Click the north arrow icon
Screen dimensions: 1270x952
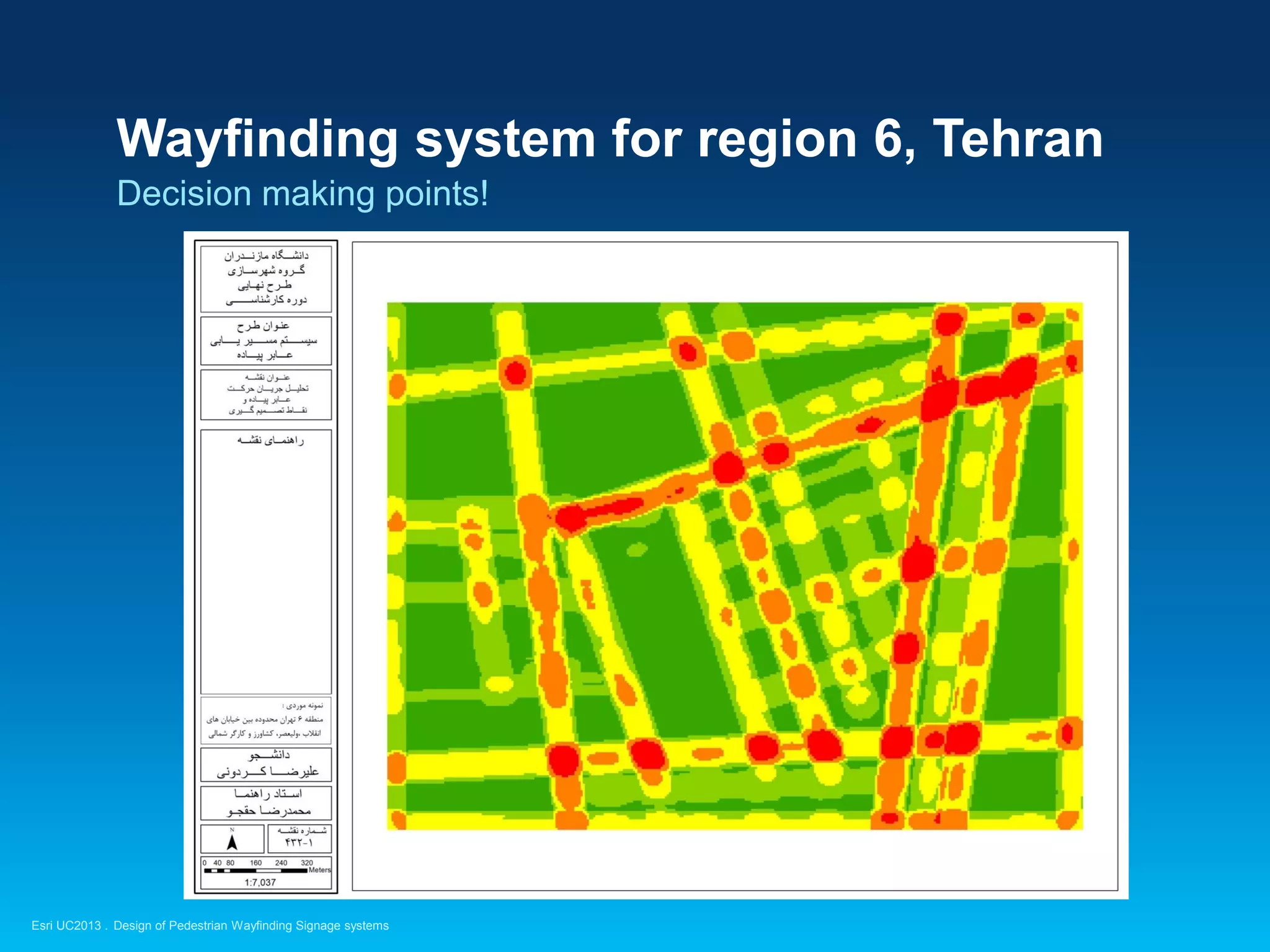click(232, 841)
